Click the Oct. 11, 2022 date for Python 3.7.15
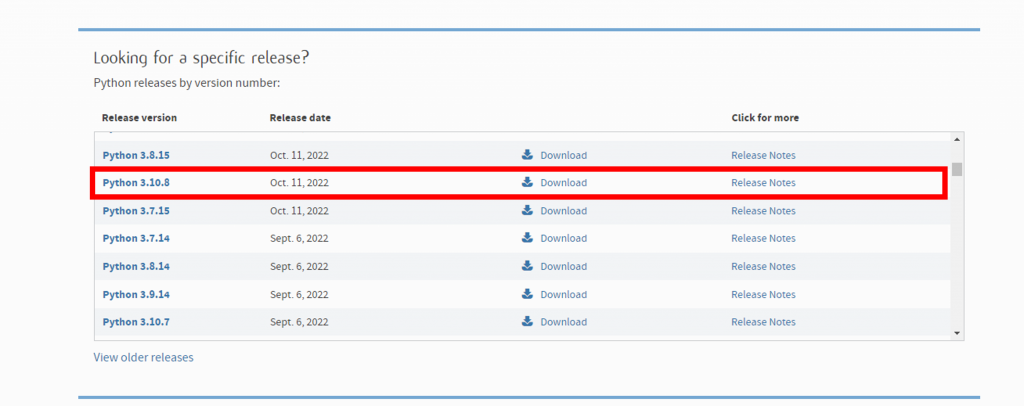This screenshot has height=406, width=1024. point(299,211)
